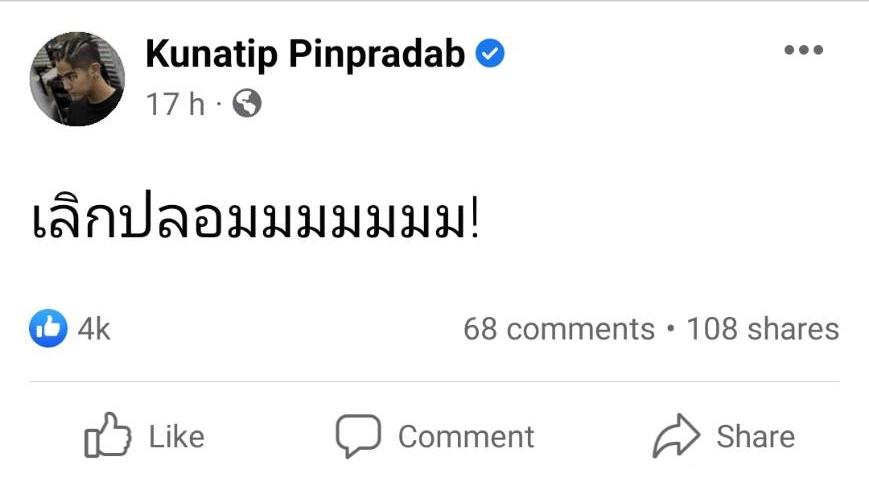Click the dot between timestamp and globe

tap(221, 104)
